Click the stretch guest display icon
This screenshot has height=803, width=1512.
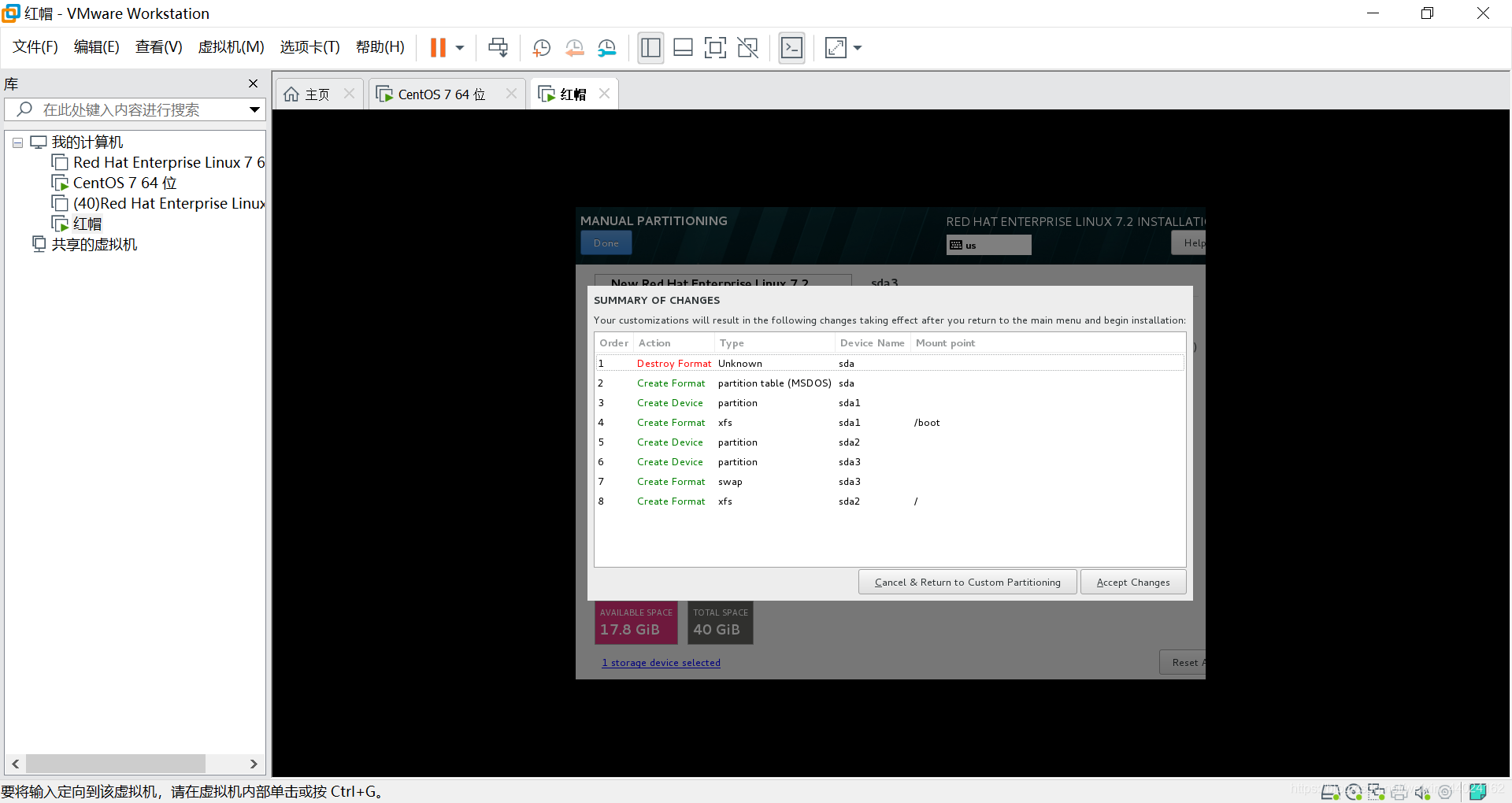pyautogui.click(x=836, y=48)
